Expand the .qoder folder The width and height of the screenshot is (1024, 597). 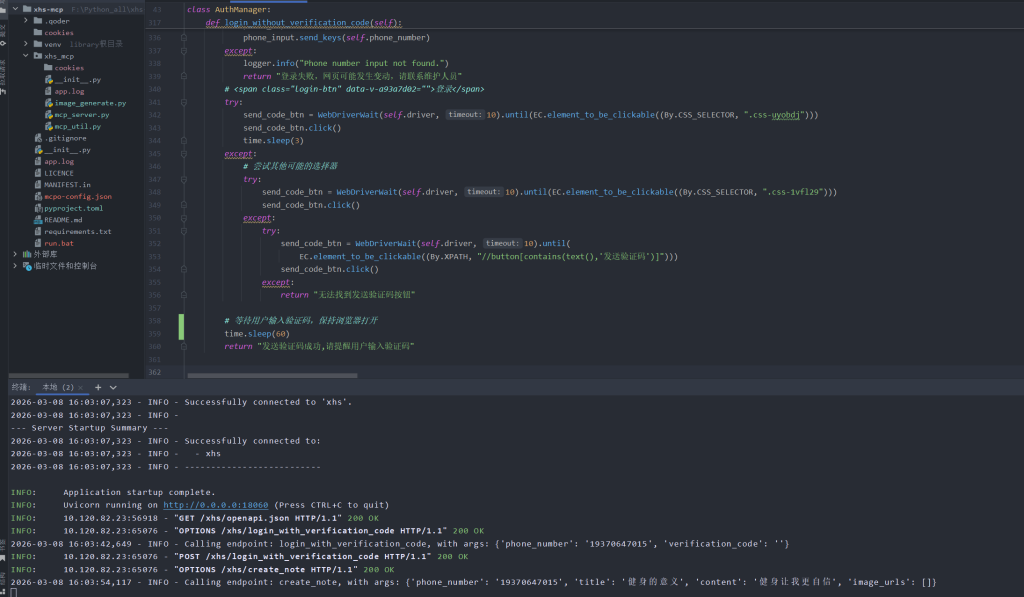pos(26,20)
